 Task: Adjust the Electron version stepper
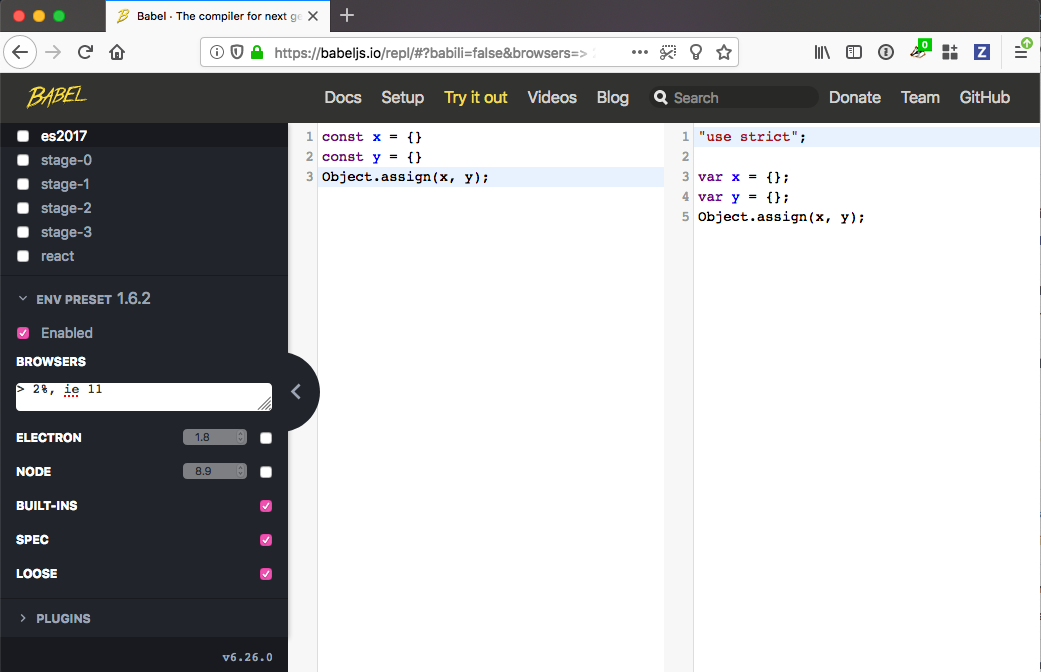click(240, 437)
